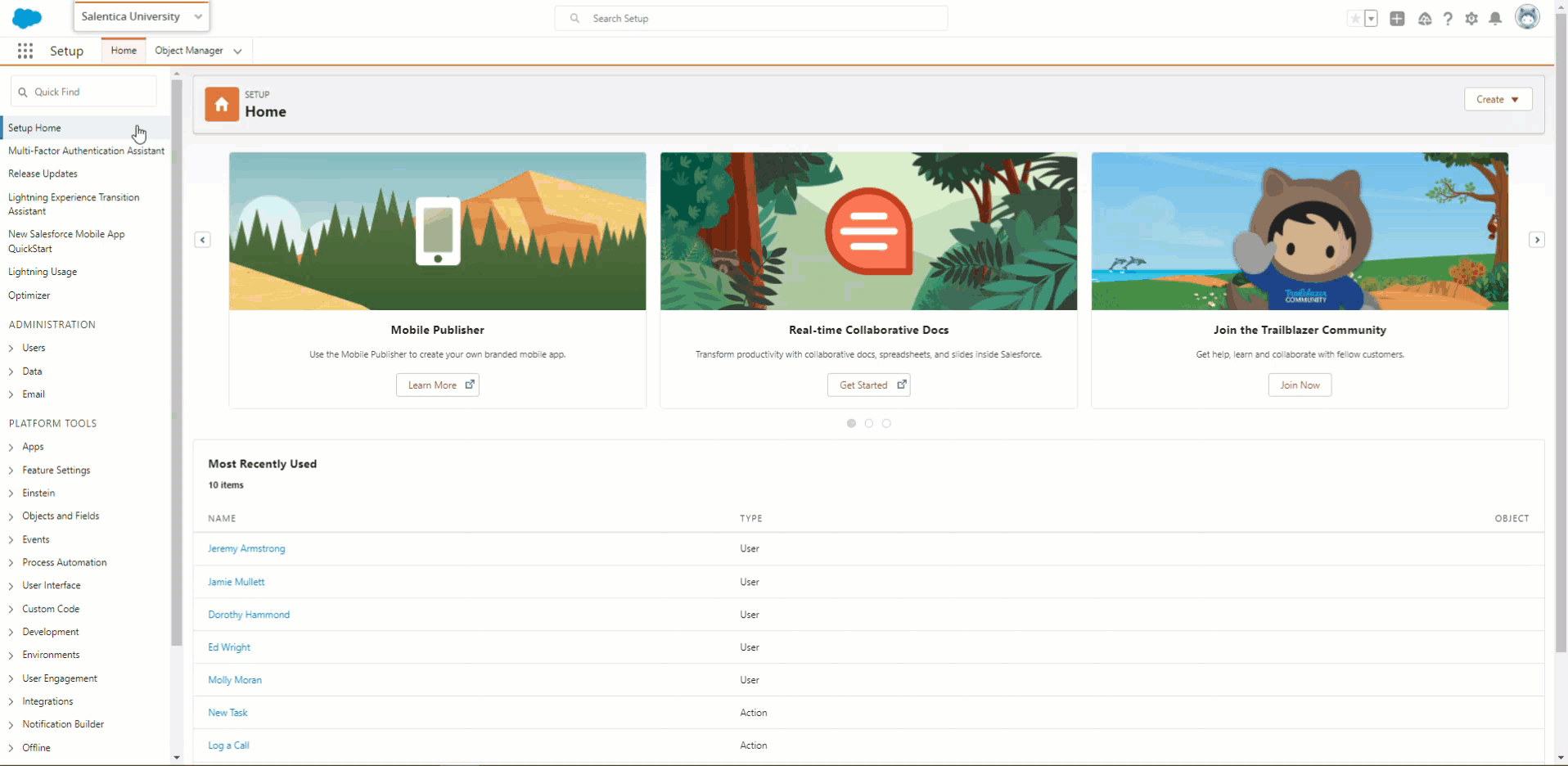Image resolution: width=1568 pixels, height=766 pixels.
Task: Expand the User Engagement section
Action: tap(11, 678)
